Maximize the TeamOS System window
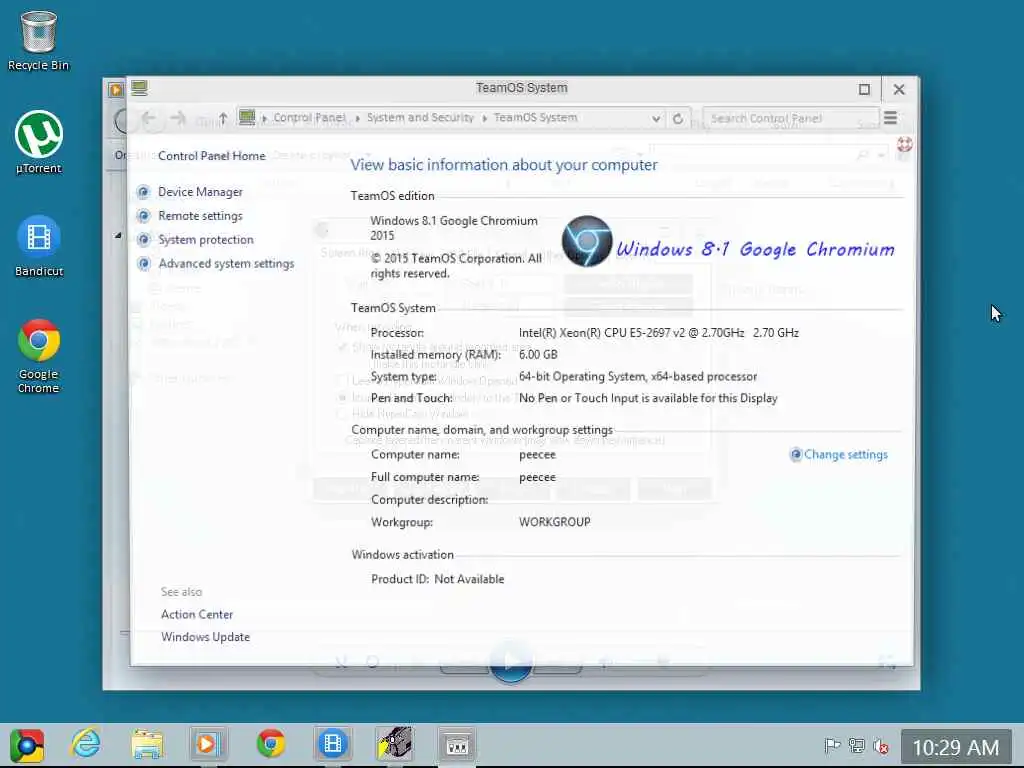1024x768 pixels. [x=864, y=89]
